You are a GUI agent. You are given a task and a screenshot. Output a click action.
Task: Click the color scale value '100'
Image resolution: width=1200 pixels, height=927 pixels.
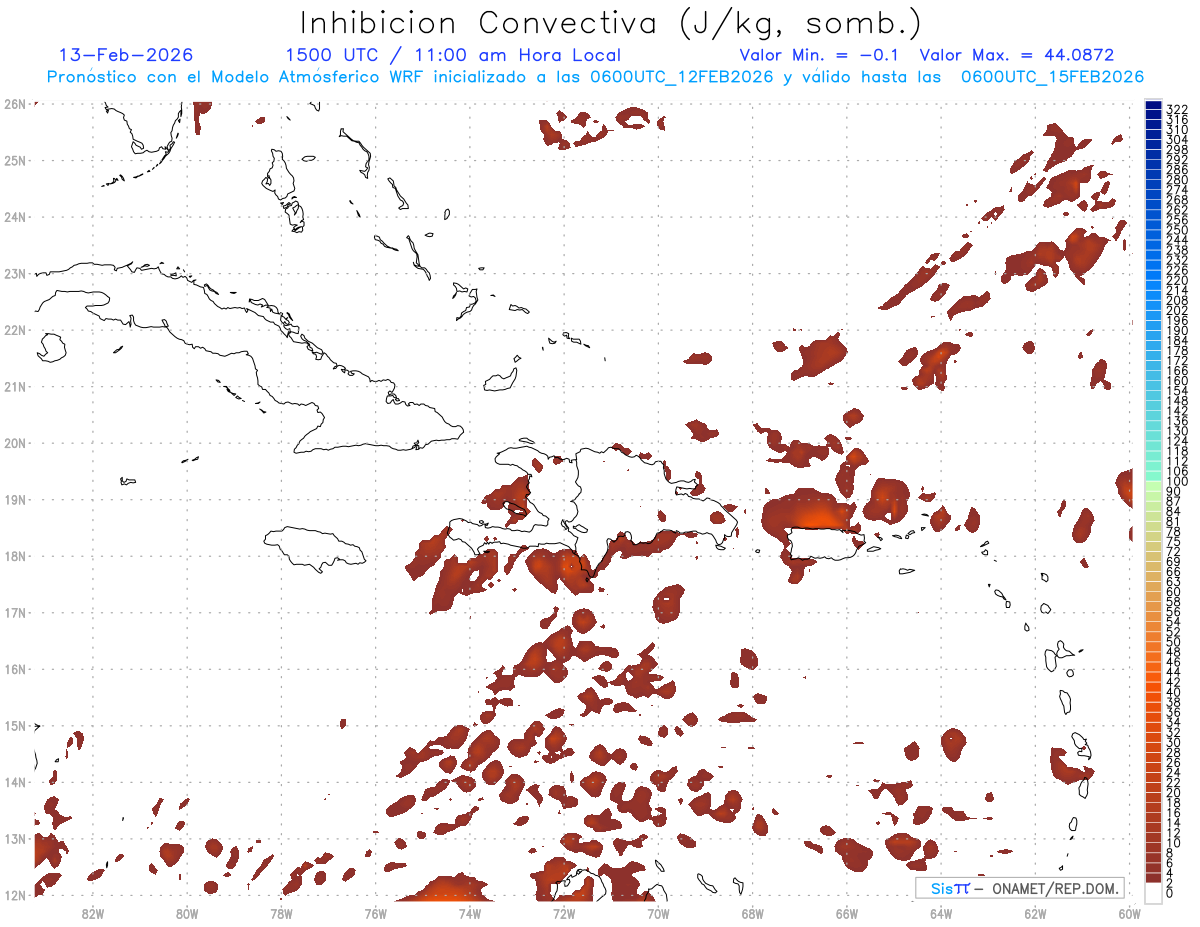click(1177, 482)
